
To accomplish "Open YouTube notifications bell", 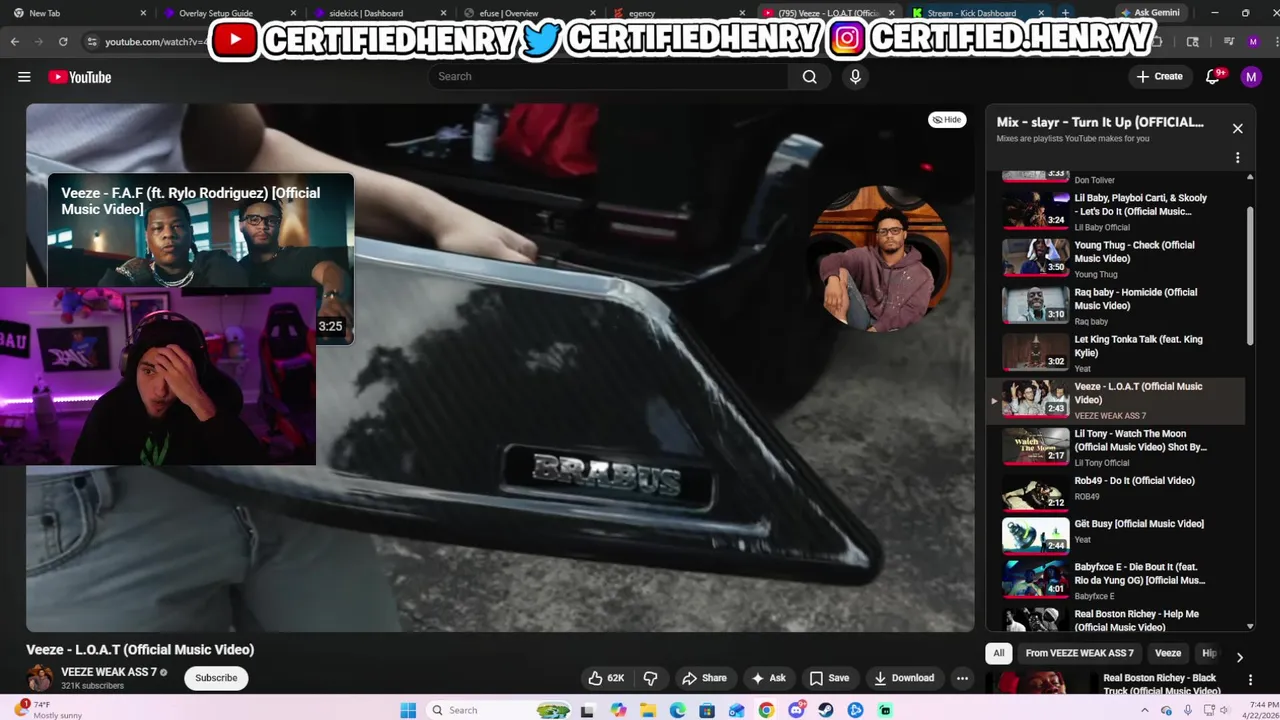I will pyautogui.click(x=1214, y=77).
